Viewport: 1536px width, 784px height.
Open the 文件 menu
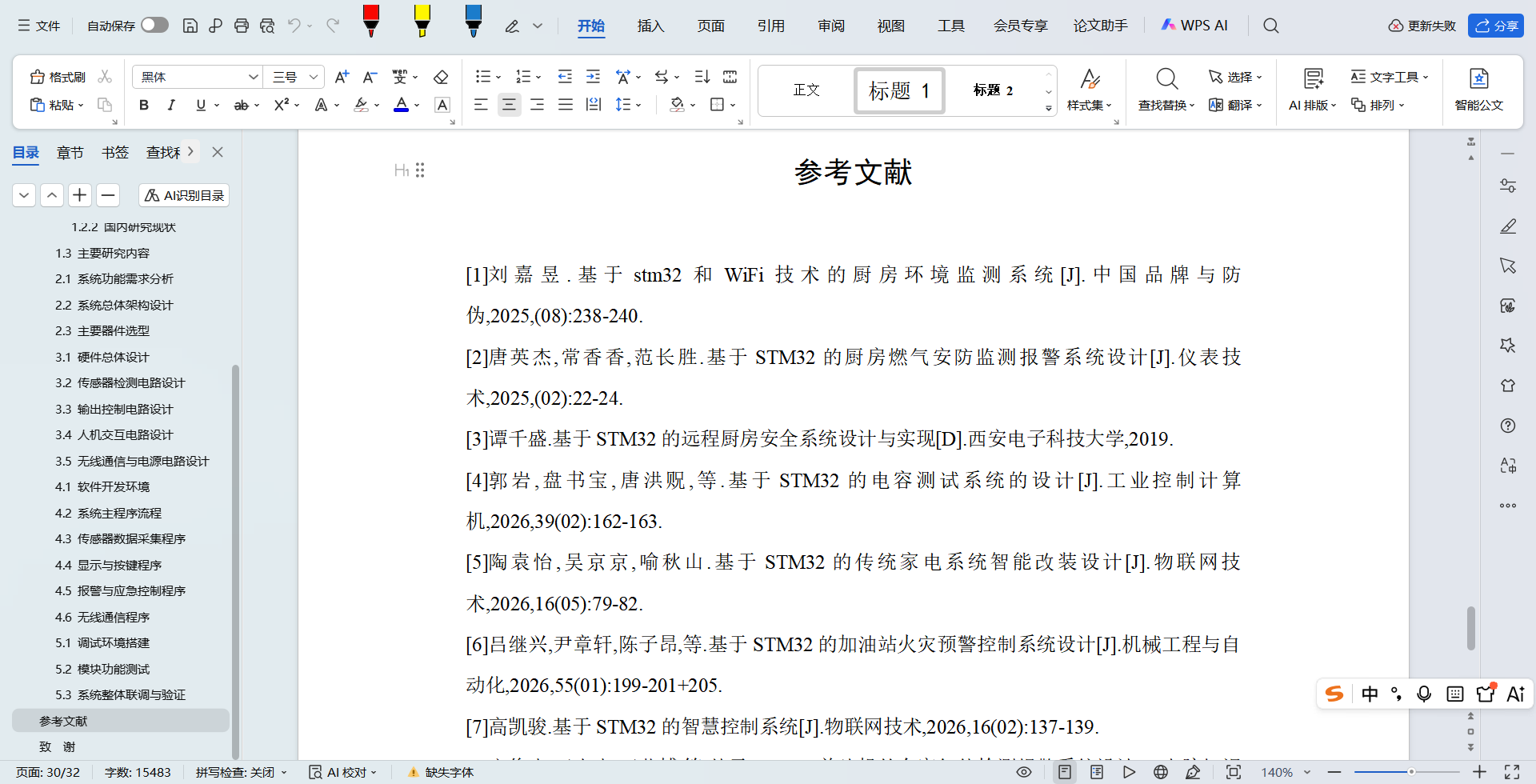(x=39, y=26)
